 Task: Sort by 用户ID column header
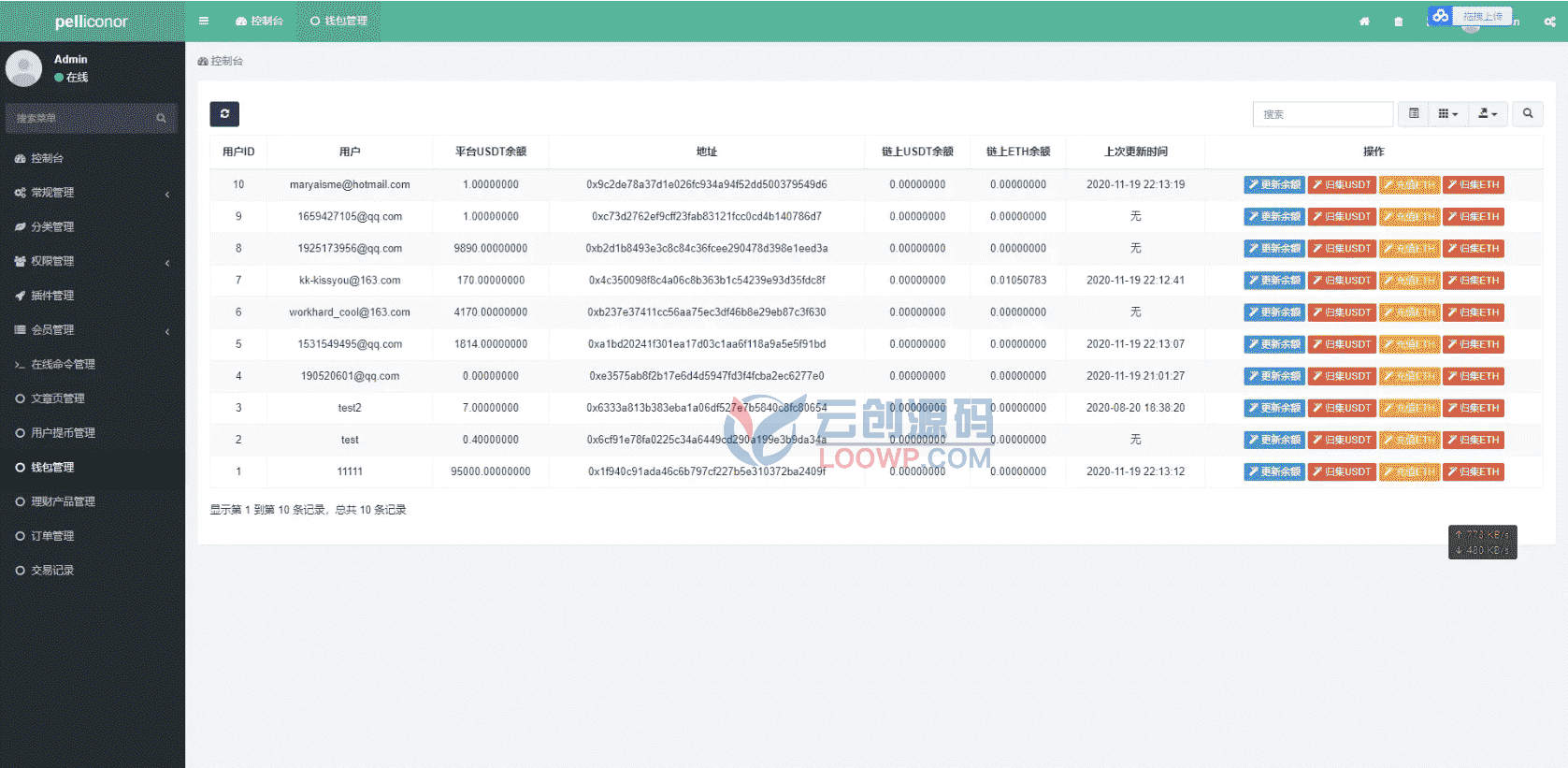click(238, 152)
